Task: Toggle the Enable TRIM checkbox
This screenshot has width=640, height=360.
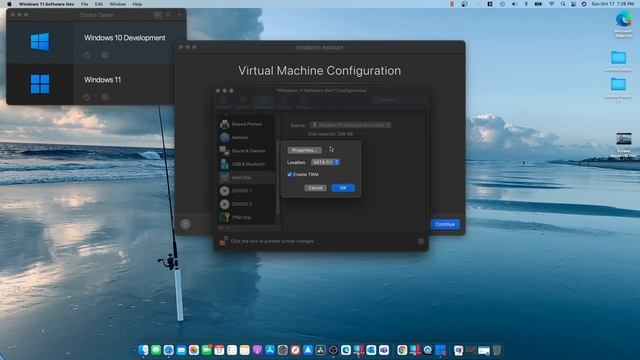Action: pos(290,174)
